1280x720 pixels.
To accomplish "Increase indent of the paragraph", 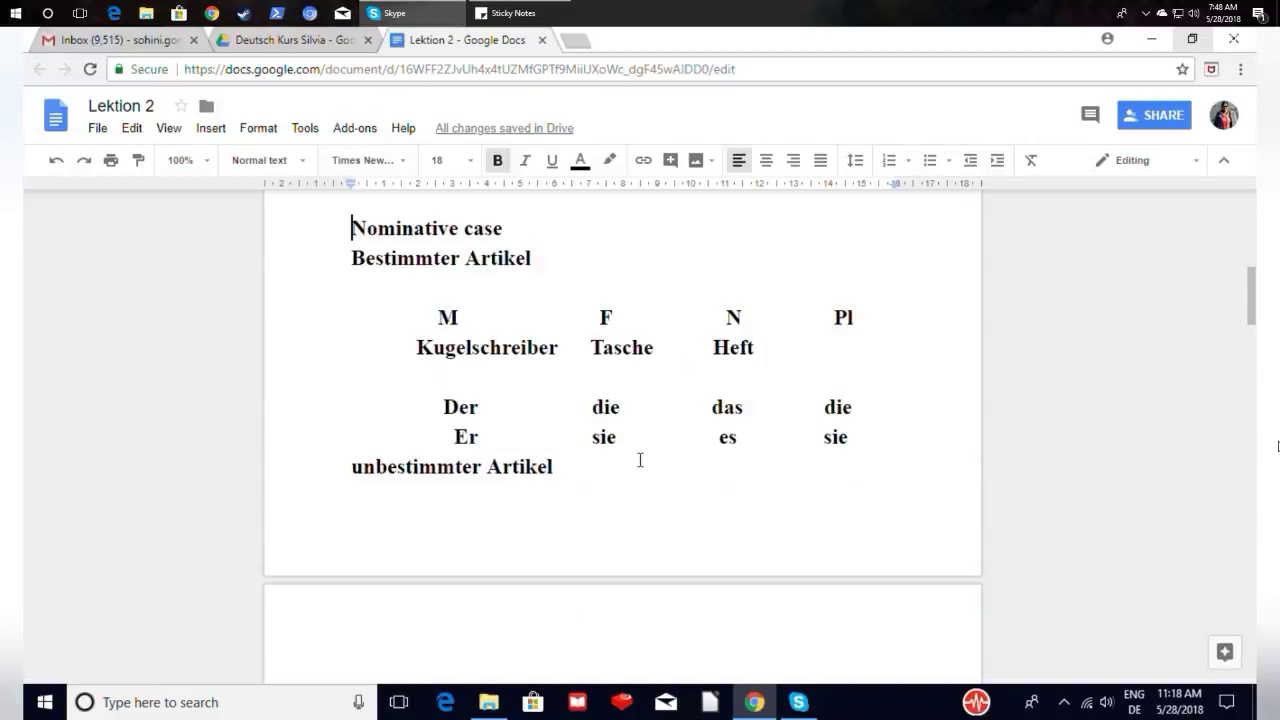I will coord(997,160).
